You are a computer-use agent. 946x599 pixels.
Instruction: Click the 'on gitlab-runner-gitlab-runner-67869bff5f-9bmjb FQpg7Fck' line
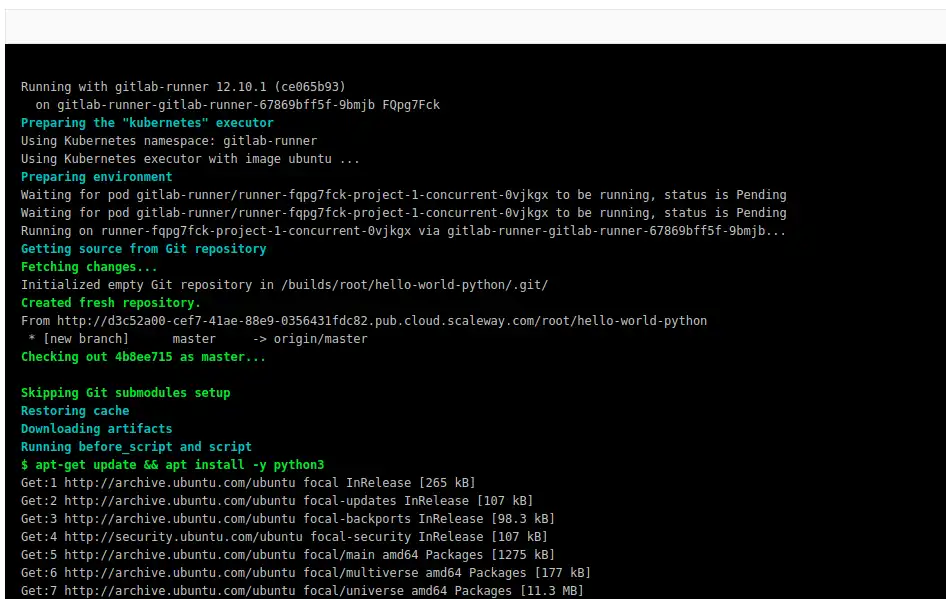tap(238, 105)
